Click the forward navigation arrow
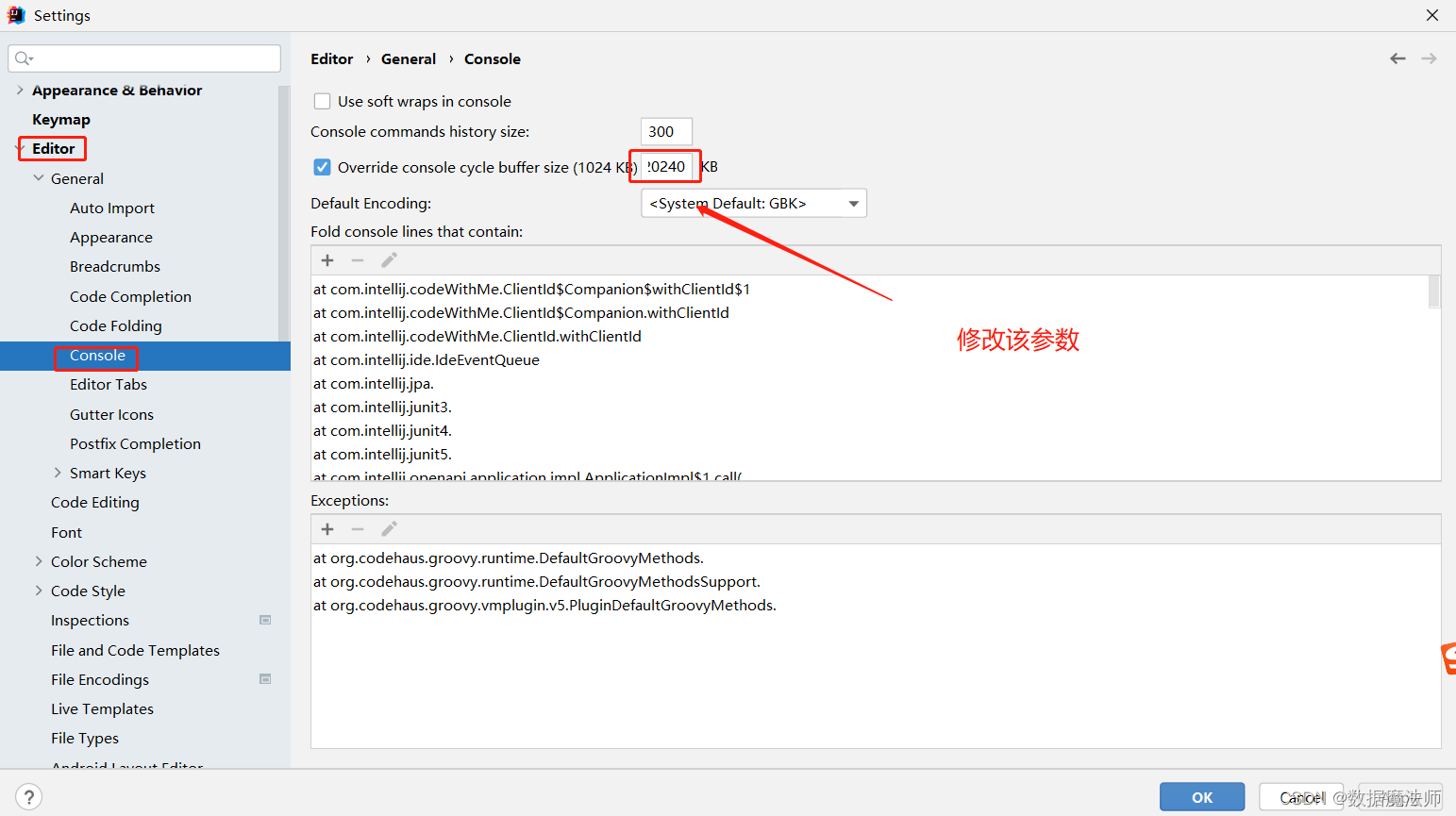Viewport: 1456px width, 816px height. [1429, 58]
